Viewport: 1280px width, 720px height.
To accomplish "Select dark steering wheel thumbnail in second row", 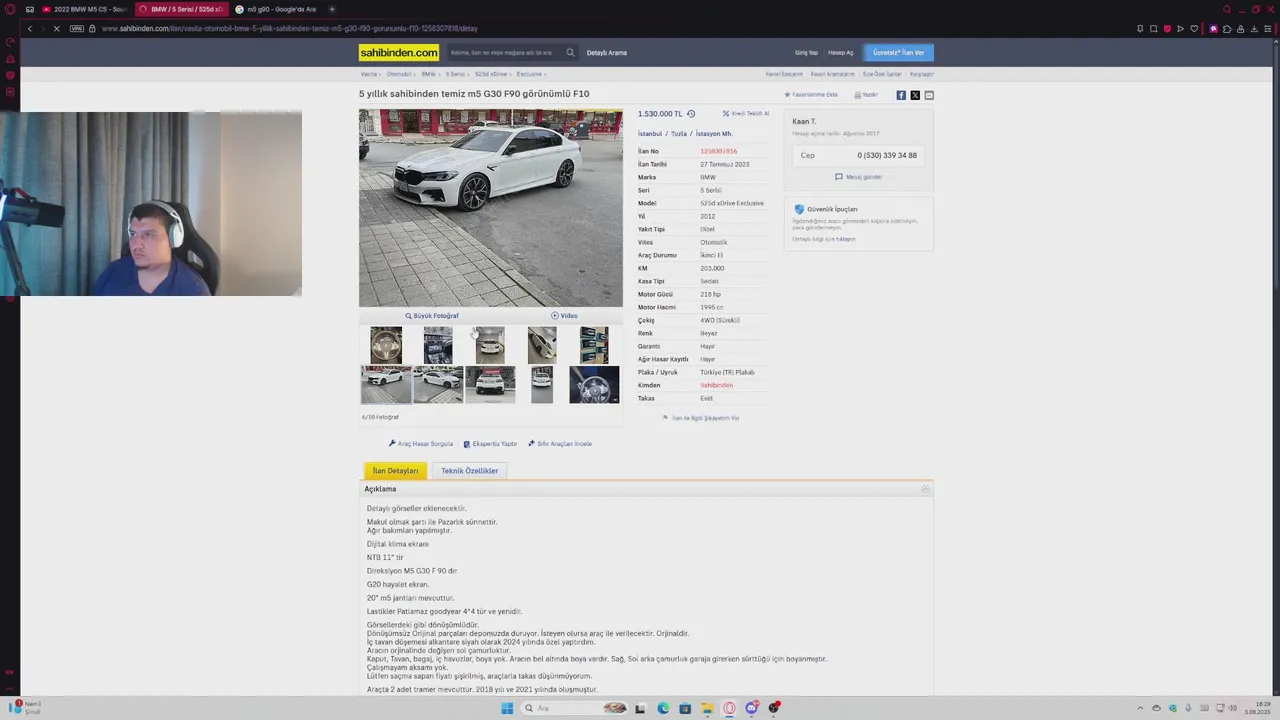I will pos(594,385).
